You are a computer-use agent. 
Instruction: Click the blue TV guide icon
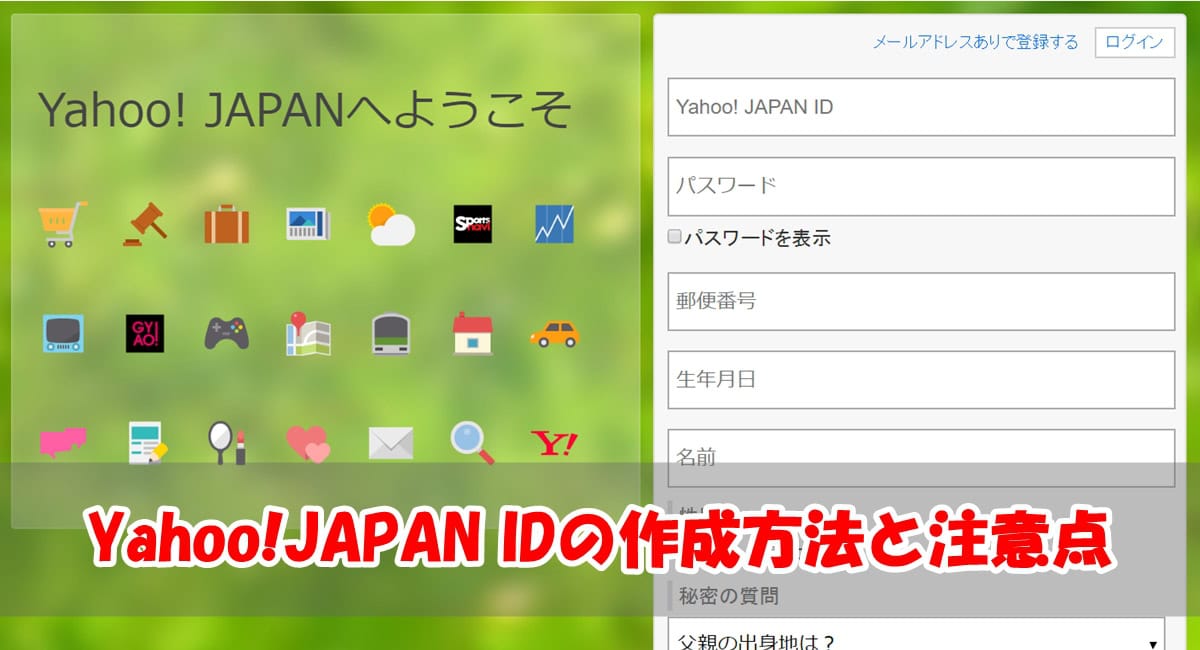tap(62, 333)
